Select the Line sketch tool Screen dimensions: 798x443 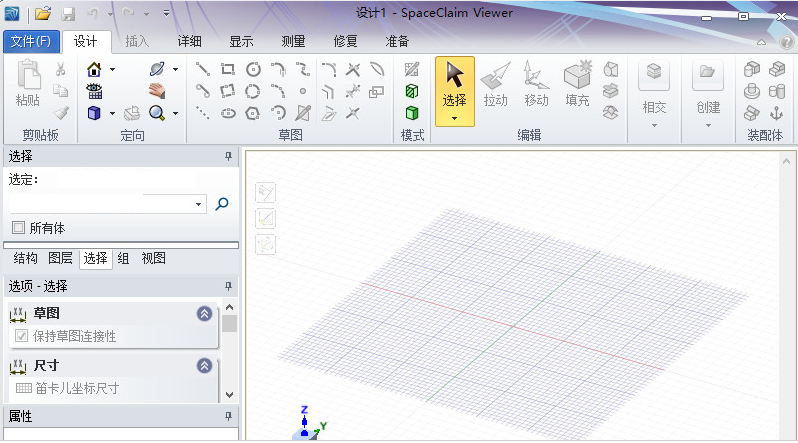coord(203,69)
